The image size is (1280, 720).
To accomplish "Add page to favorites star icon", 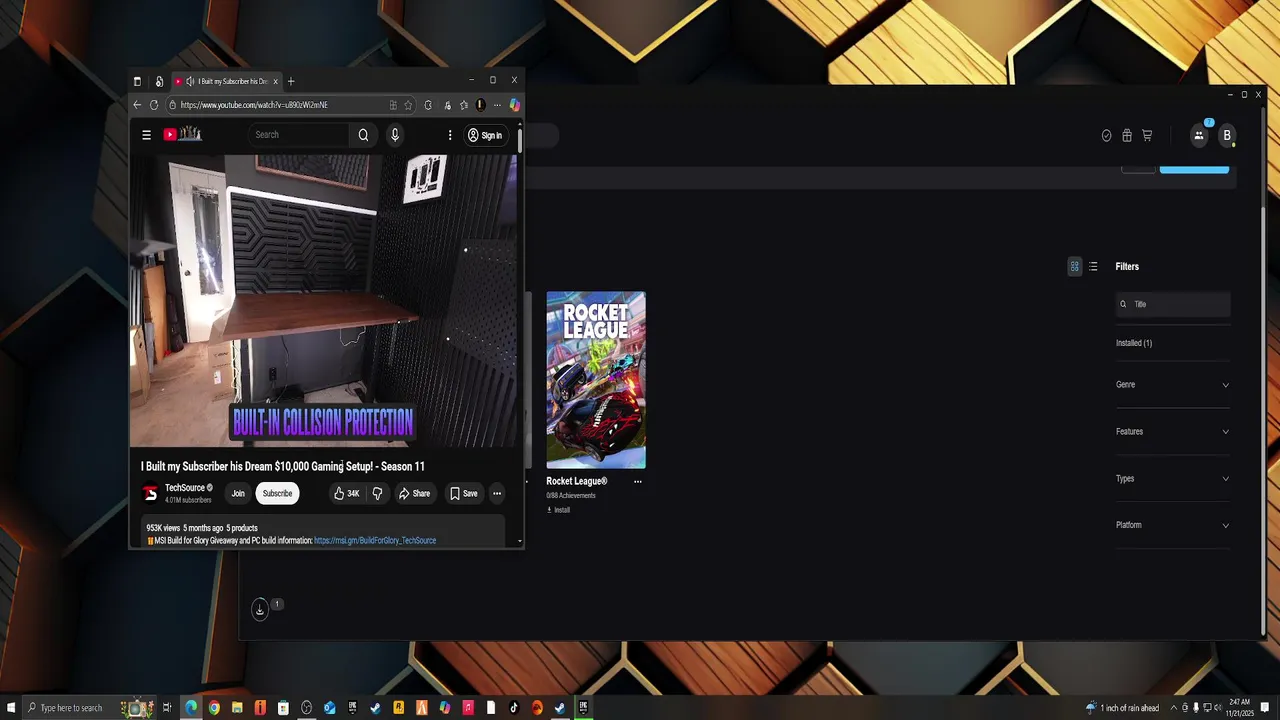I will click(x=408, y=105).
